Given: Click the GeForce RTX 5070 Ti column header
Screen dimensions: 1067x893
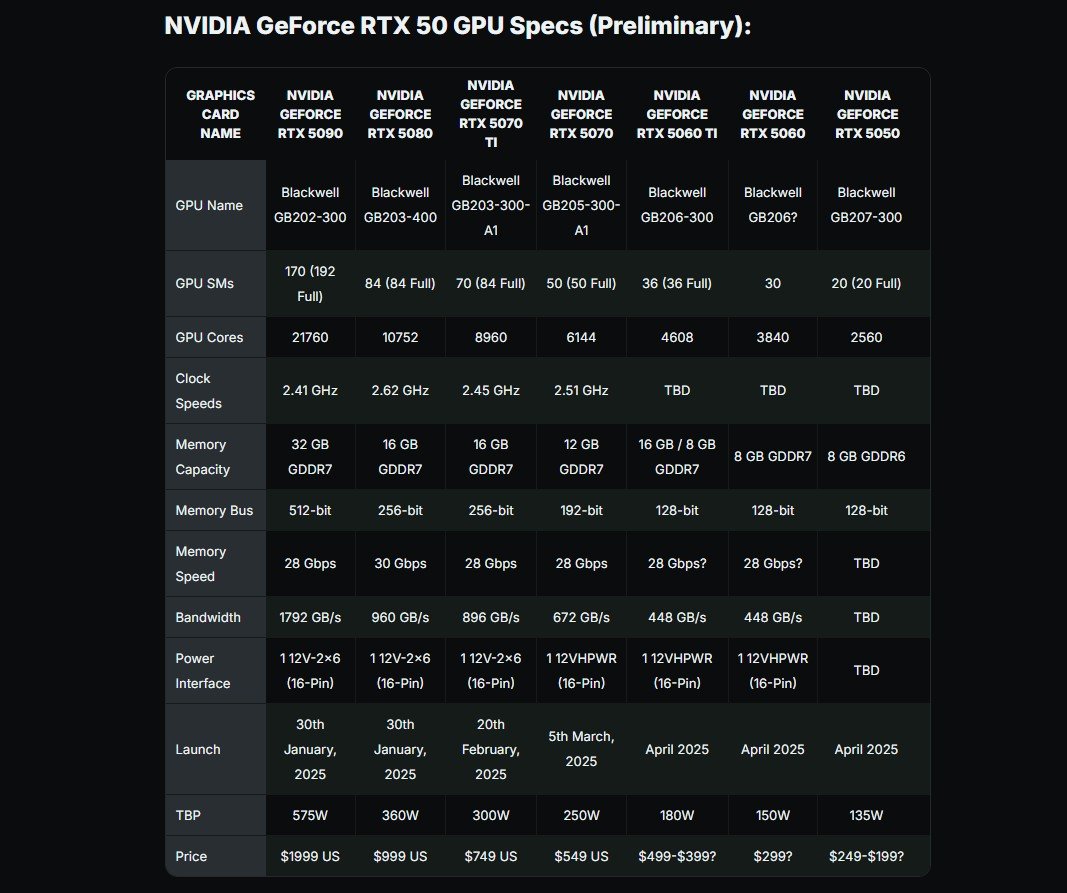Looking at the screenshot, I should pyautogui.click(x=490, y=114).
